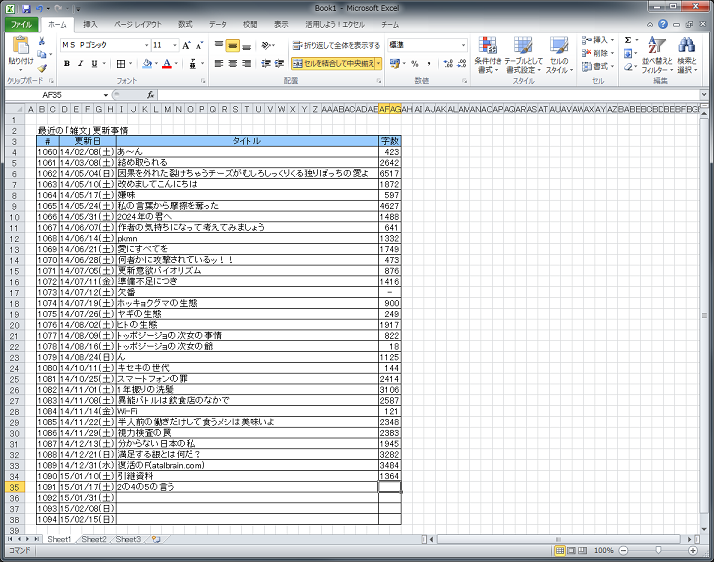This screenshot has height=562, width=714.
Task: Open the ファイル (File) button
Action: [21, 23]
